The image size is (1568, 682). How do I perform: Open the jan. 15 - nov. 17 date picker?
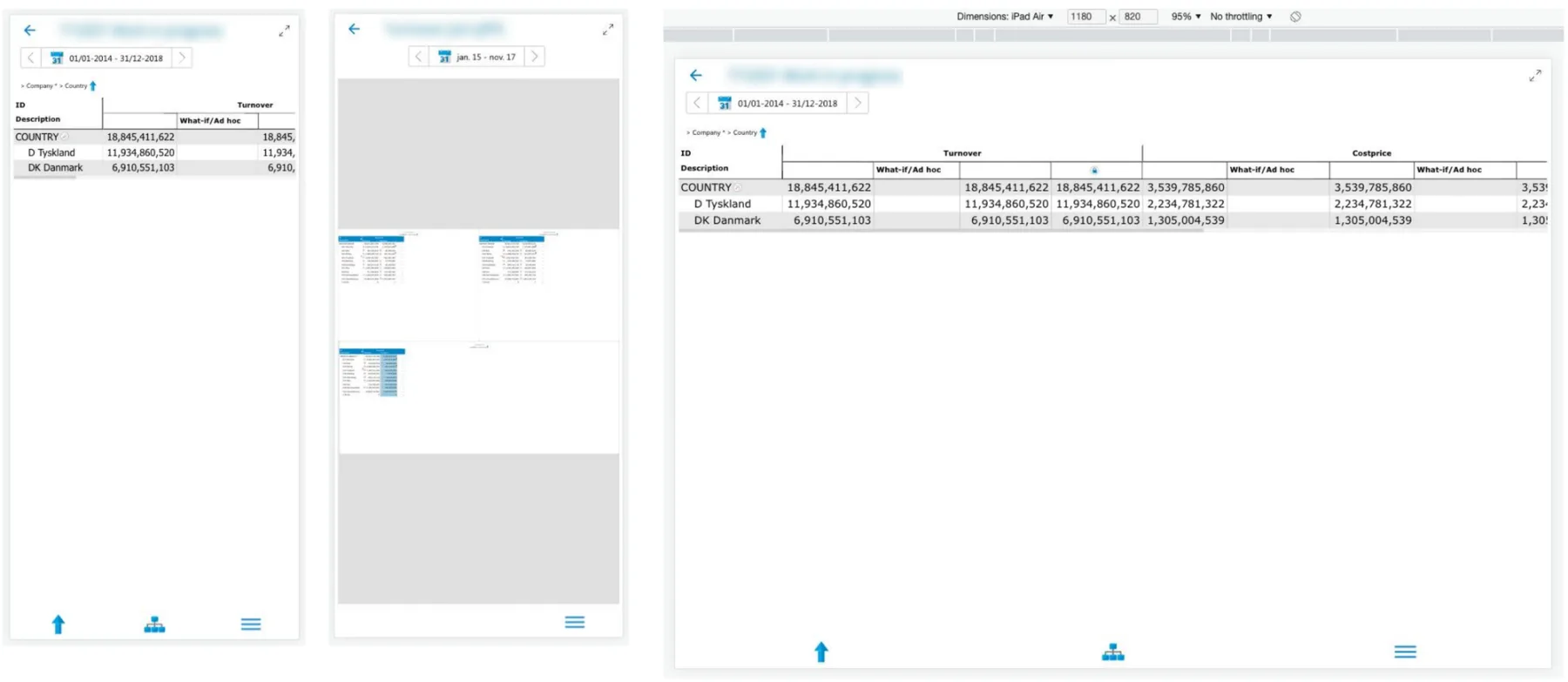tap(476, 57)
